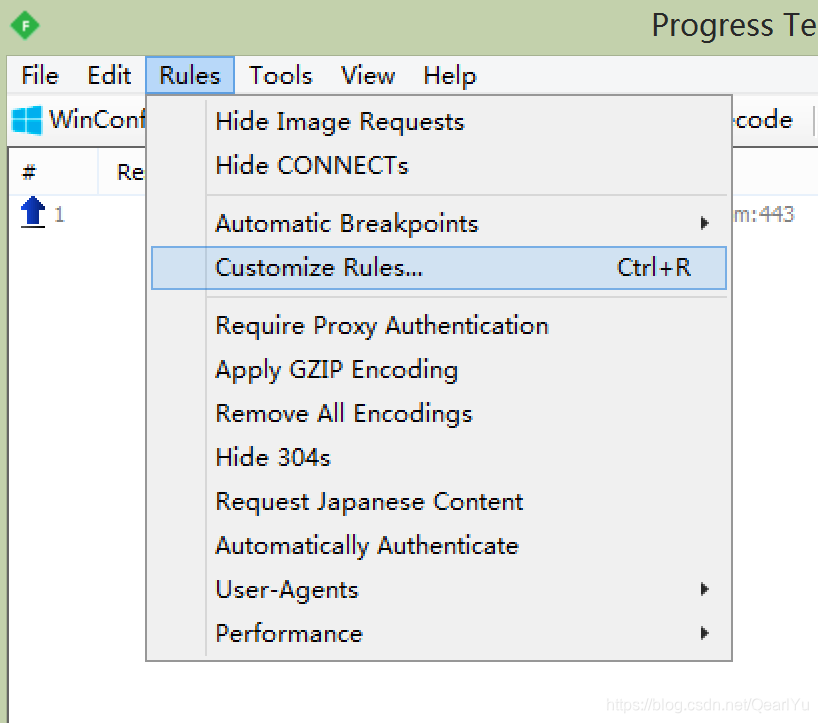Expand Performance submenu
Image resolution: width=818 pixels, height=723 pixels.
point(439,633)
